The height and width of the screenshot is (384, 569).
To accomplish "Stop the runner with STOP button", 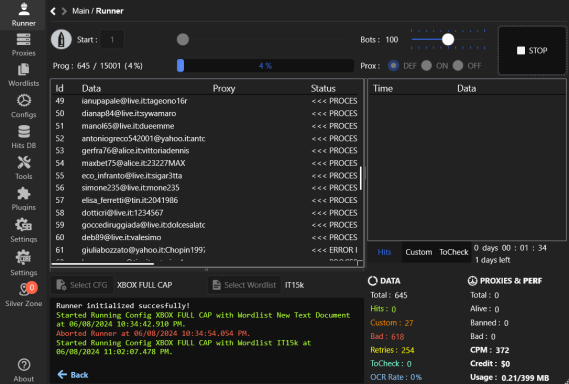I will click(532, 50).
